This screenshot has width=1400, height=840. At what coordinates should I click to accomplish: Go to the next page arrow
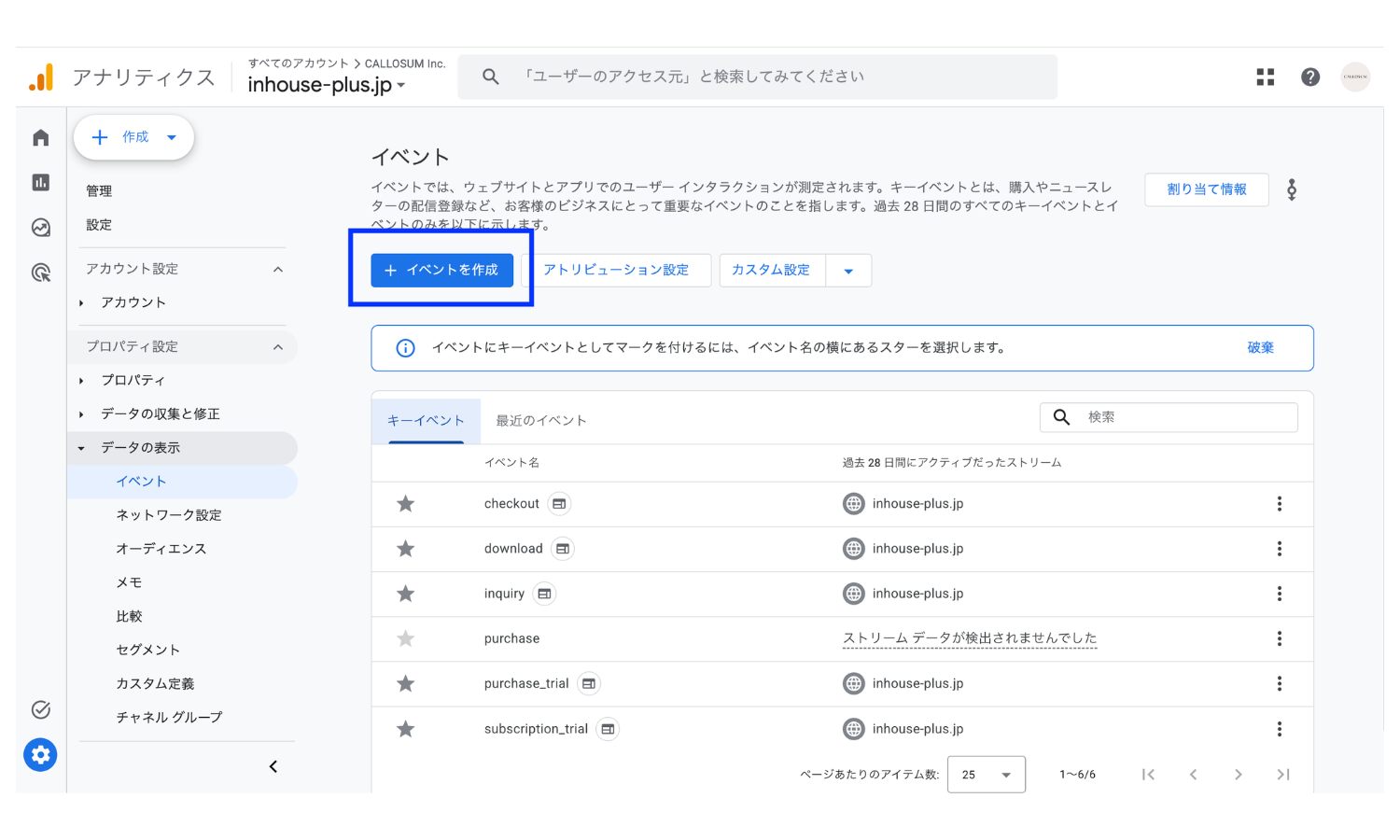click(x=1238, y=775)
